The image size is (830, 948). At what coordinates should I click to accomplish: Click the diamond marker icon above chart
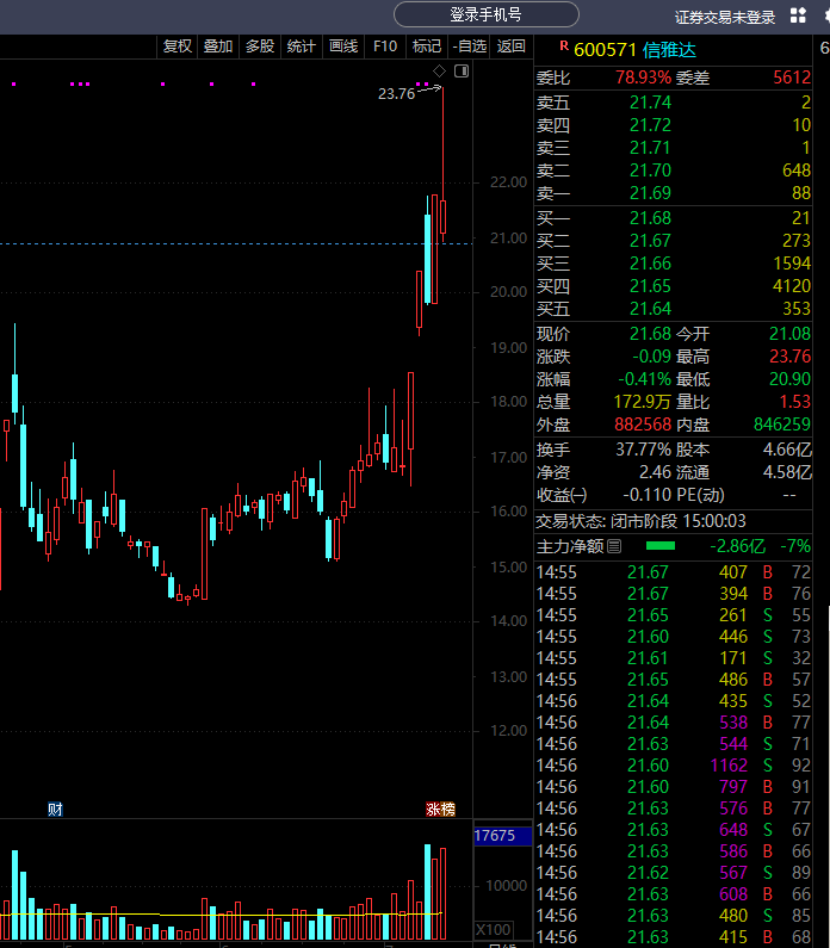439,71
